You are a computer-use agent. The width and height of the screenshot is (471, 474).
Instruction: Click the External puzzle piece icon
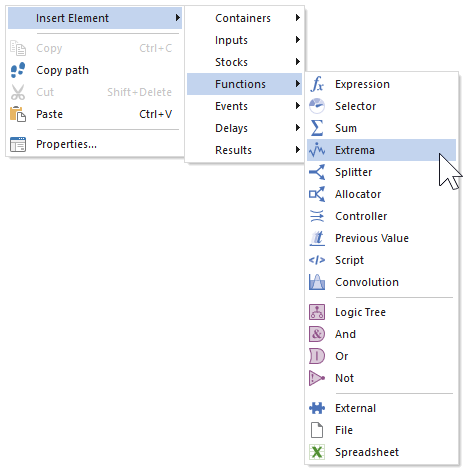coord(317,408)
